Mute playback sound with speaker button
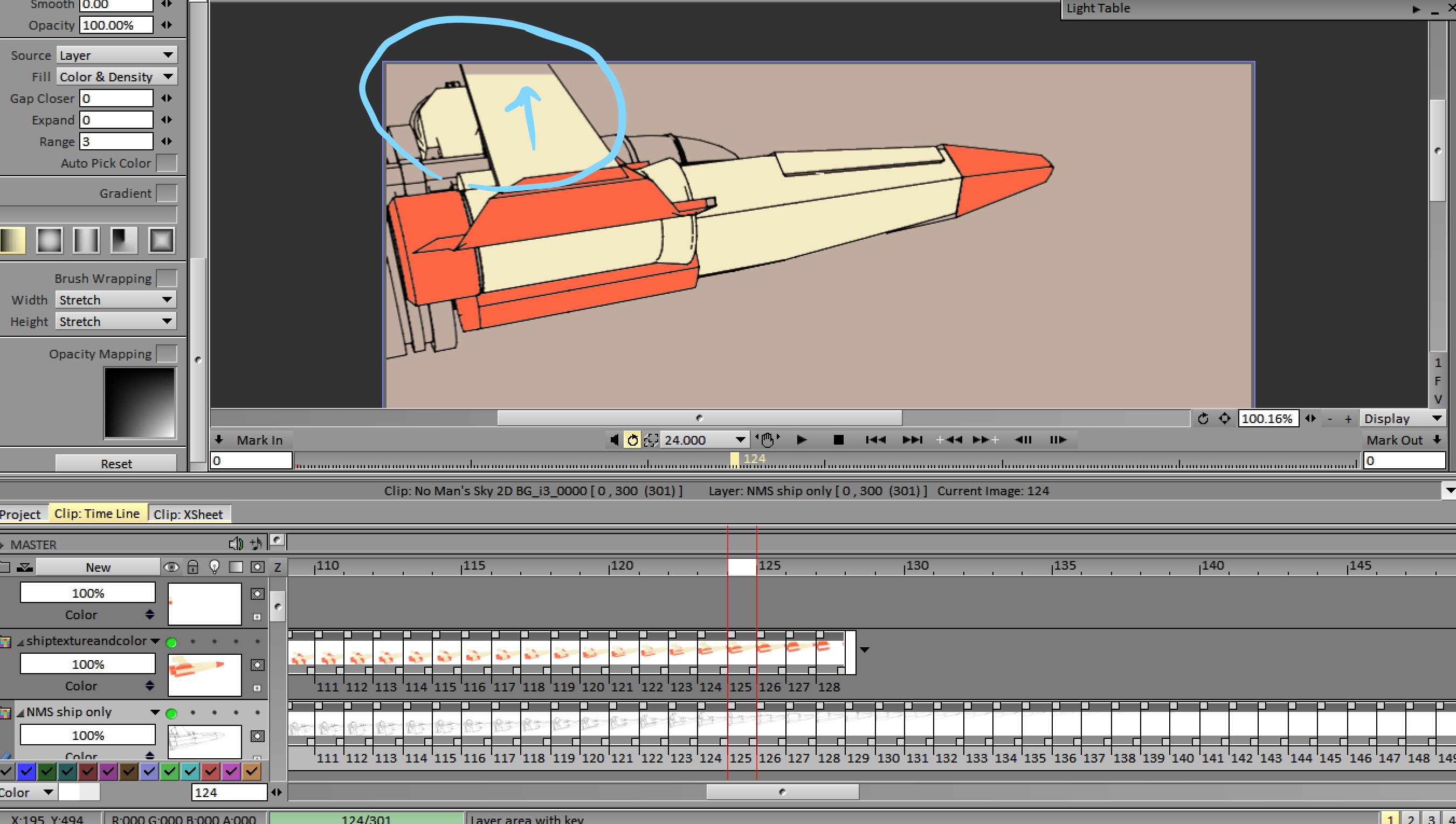 tap(614, 440)
